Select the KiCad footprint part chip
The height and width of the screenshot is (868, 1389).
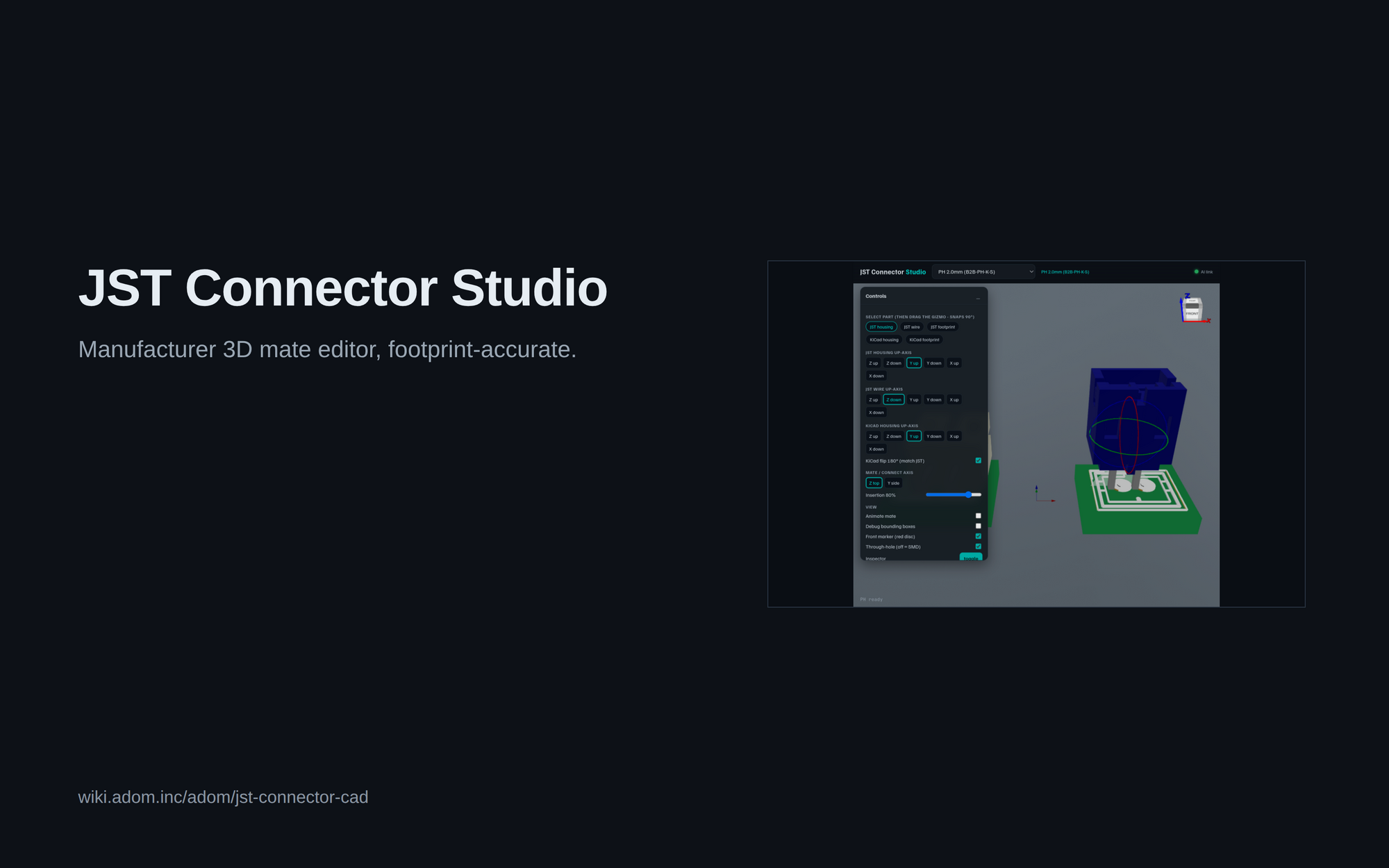click(924, 340)
